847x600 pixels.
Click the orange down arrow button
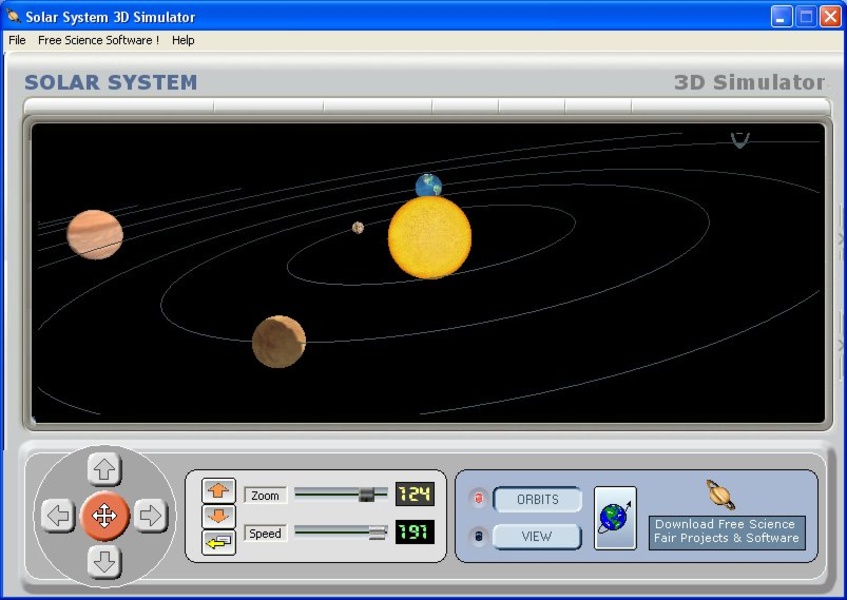pyautogui.click(x=219, y=516)
